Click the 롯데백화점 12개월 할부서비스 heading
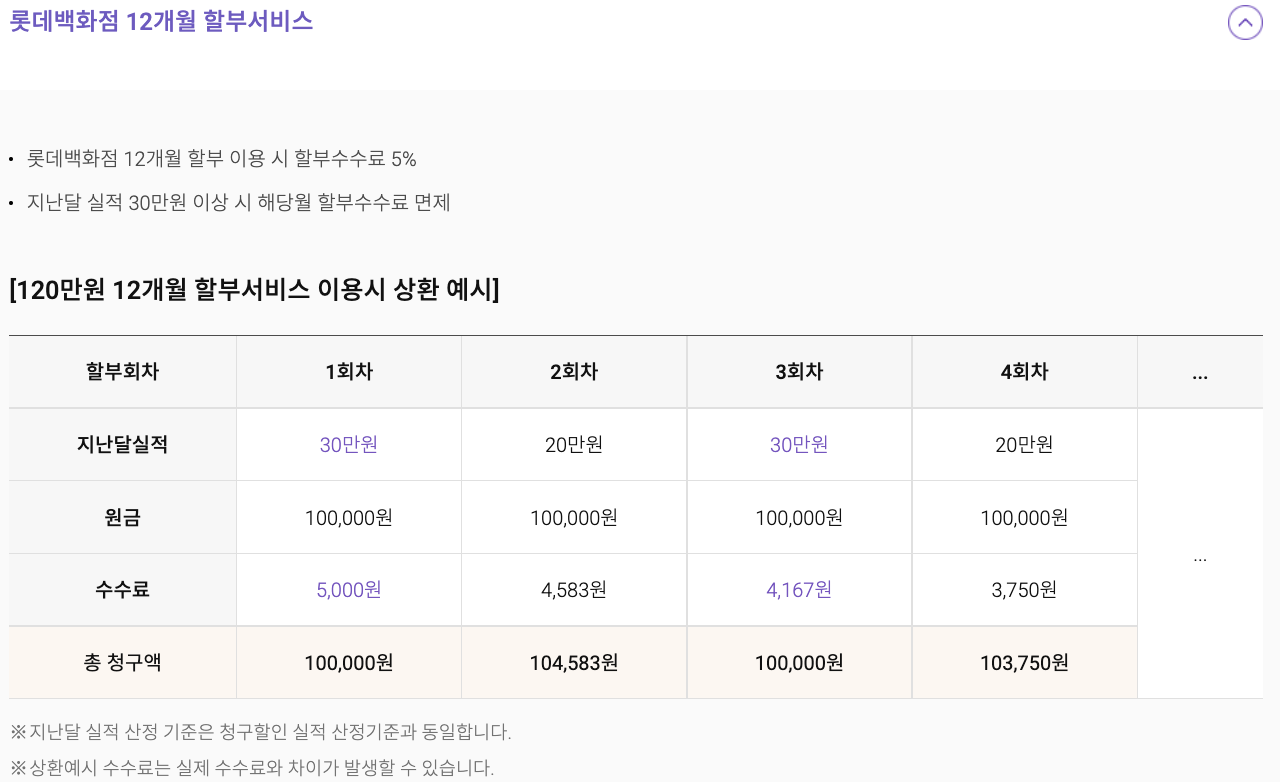Viewport: 1280px width, 782px height. [161, 21]
